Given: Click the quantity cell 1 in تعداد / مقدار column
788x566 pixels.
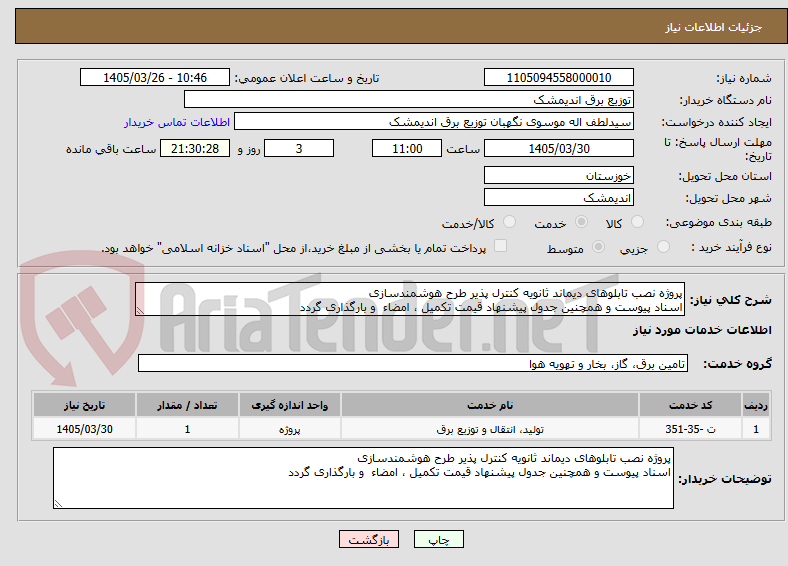Looking at the screenshot, I should click(187, 429).
